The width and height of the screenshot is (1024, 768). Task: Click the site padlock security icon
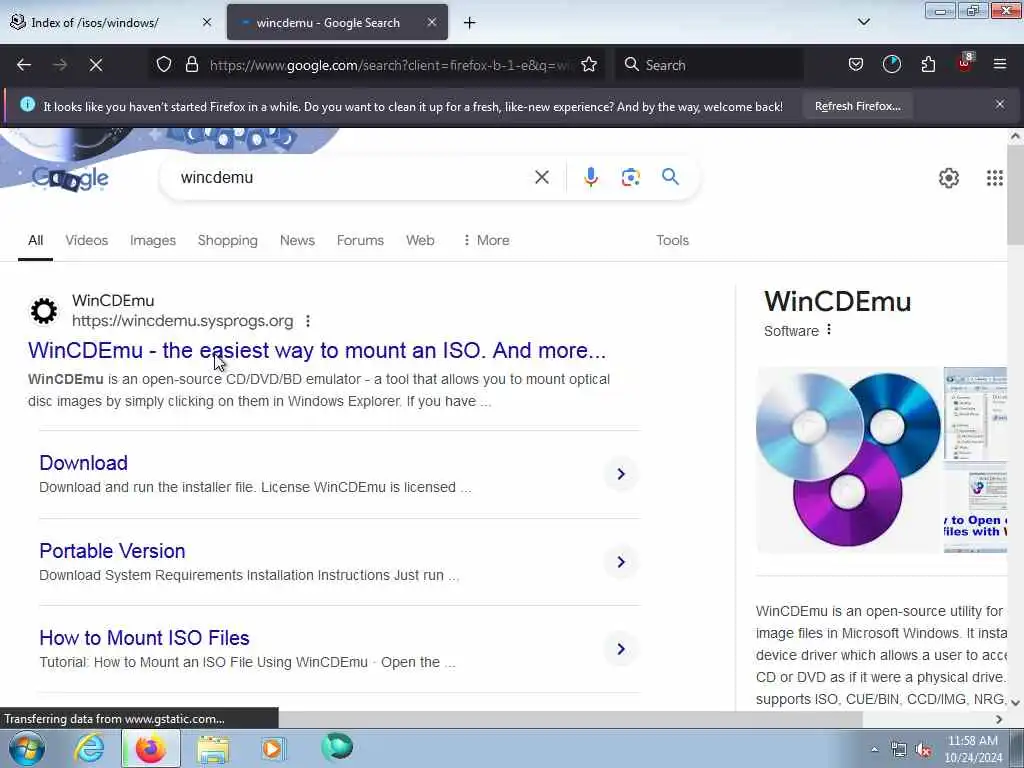coord(191,65)
